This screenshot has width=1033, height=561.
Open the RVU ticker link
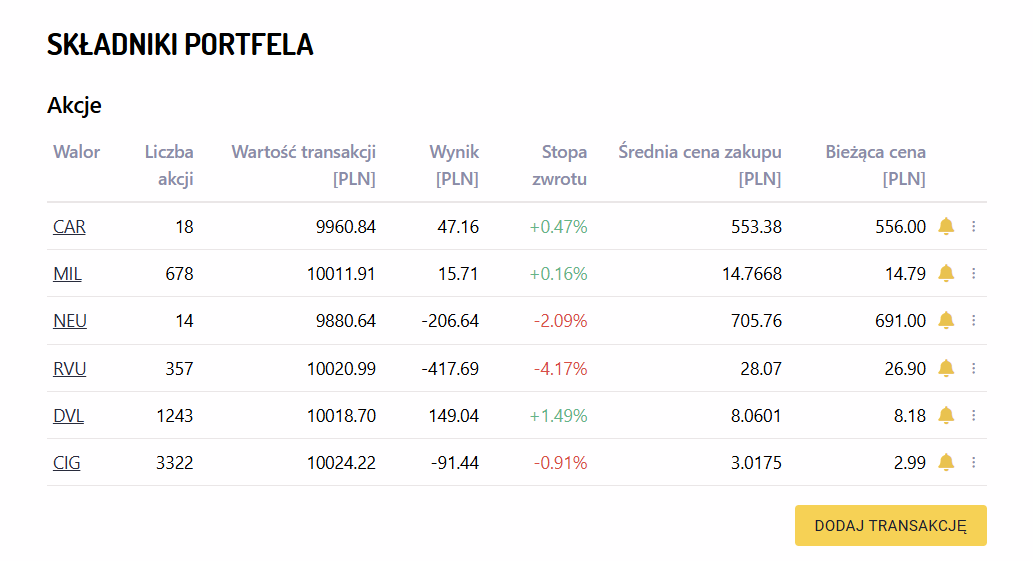[69, 368]
